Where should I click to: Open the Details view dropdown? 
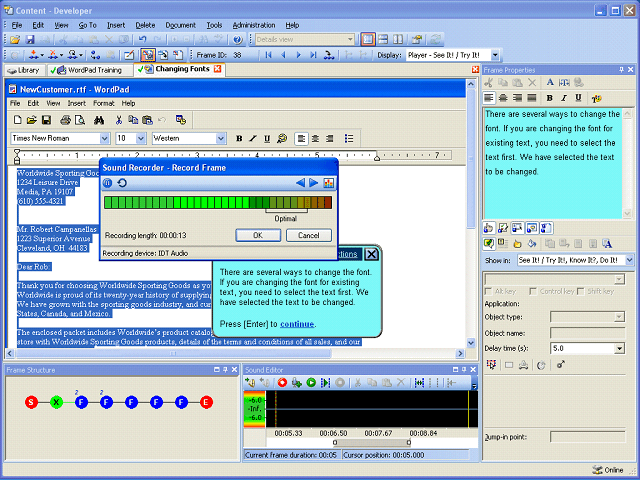(x=350, y=40)
